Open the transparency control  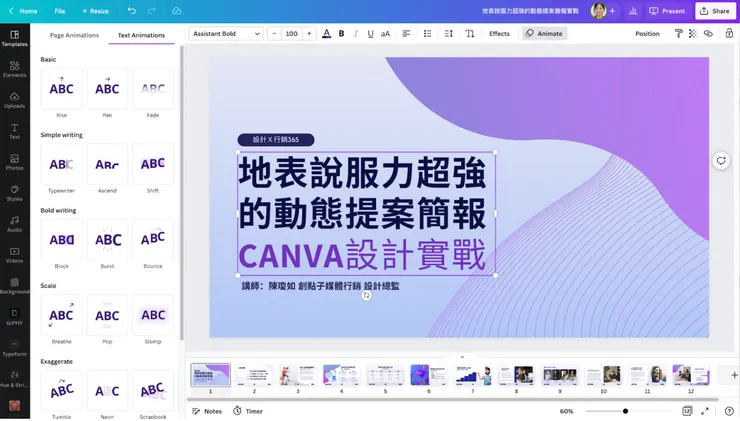point(693,34)
